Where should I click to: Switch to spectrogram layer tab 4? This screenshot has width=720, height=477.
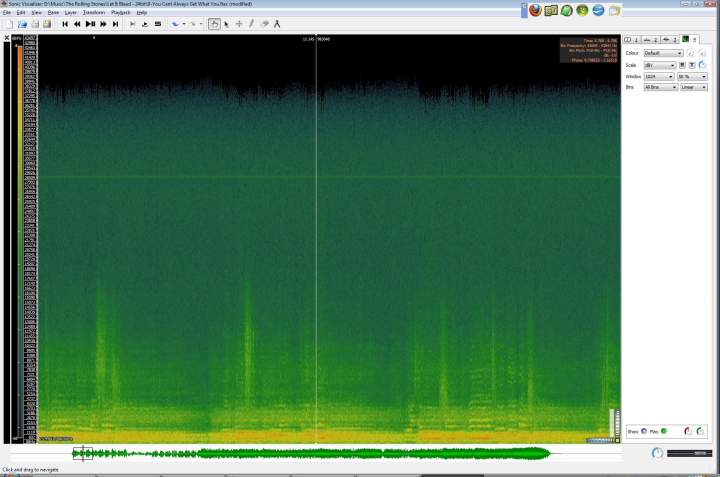[690, 39]
